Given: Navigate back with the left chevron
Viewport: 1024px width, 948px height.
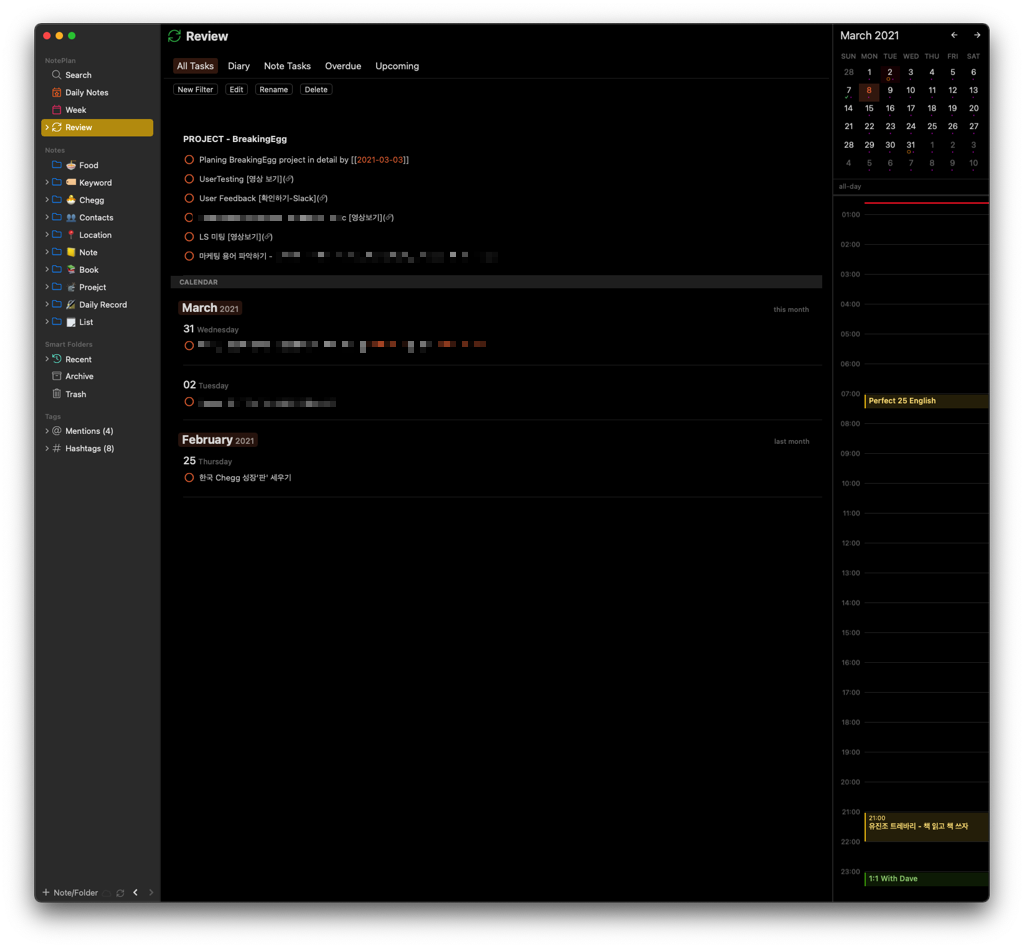Looking at the screenshot, I should (x=135, y=893).
